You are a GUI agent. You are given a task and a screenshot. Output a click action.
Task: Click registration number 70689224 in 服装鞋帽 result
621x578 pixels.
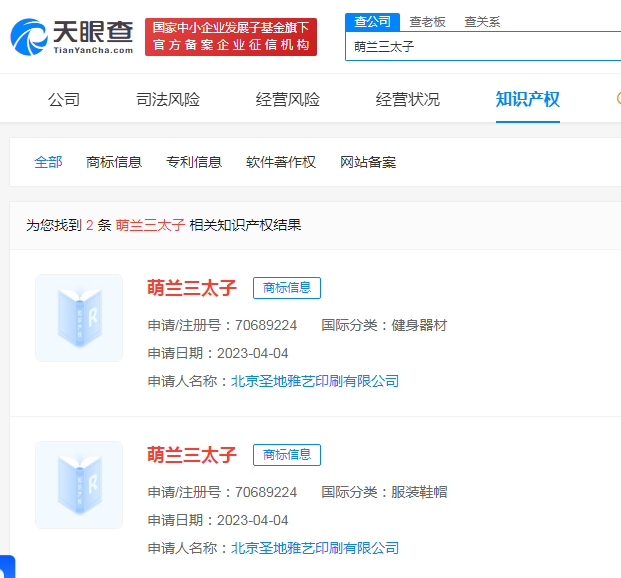click(x=266, y=492)
